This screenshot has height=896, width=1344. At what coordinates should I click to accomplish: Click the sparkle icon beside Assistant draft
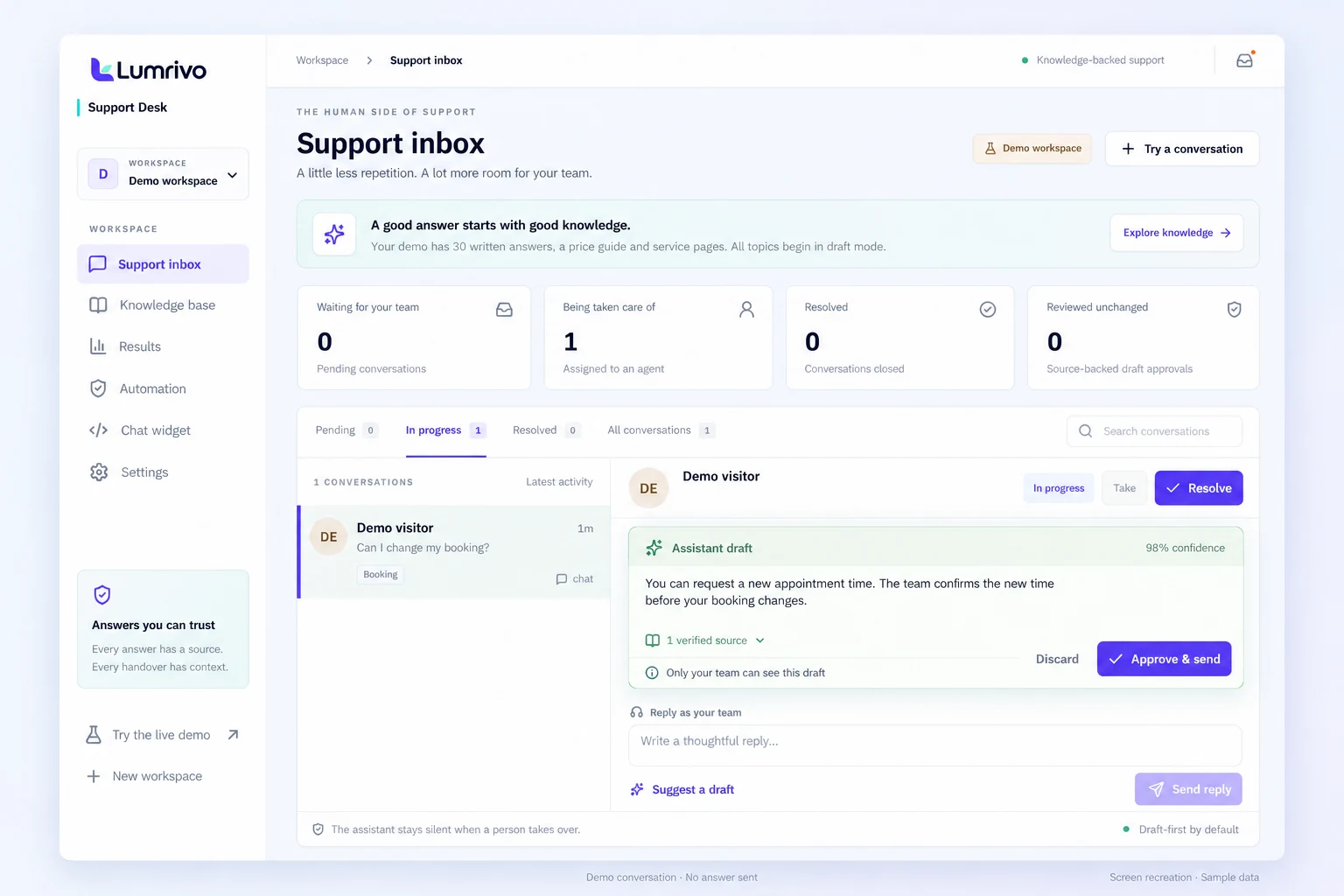click(x=654, y=548)
